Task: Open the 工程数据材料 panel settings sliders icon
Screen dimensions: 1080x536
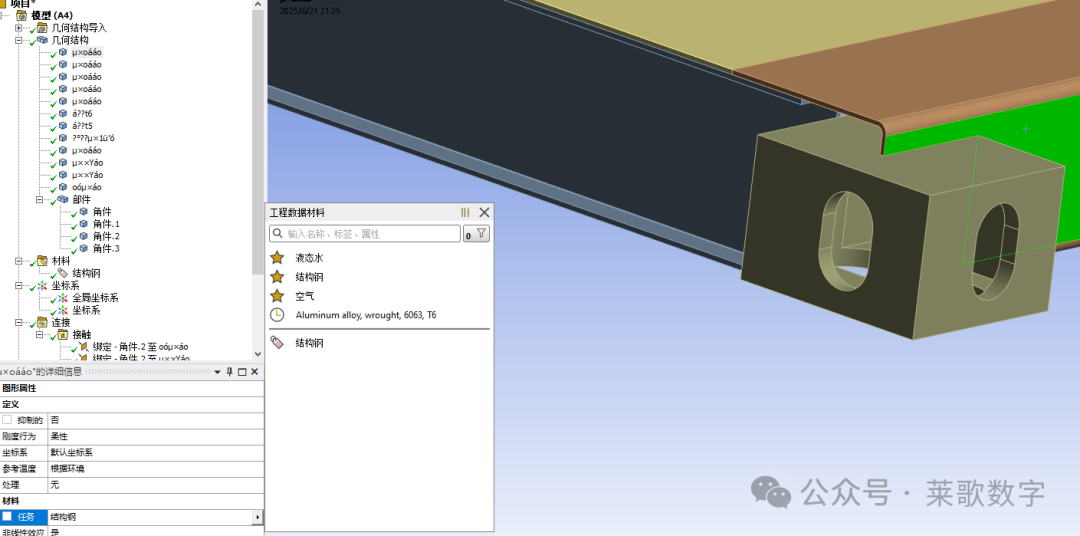Action: [465, 213]
